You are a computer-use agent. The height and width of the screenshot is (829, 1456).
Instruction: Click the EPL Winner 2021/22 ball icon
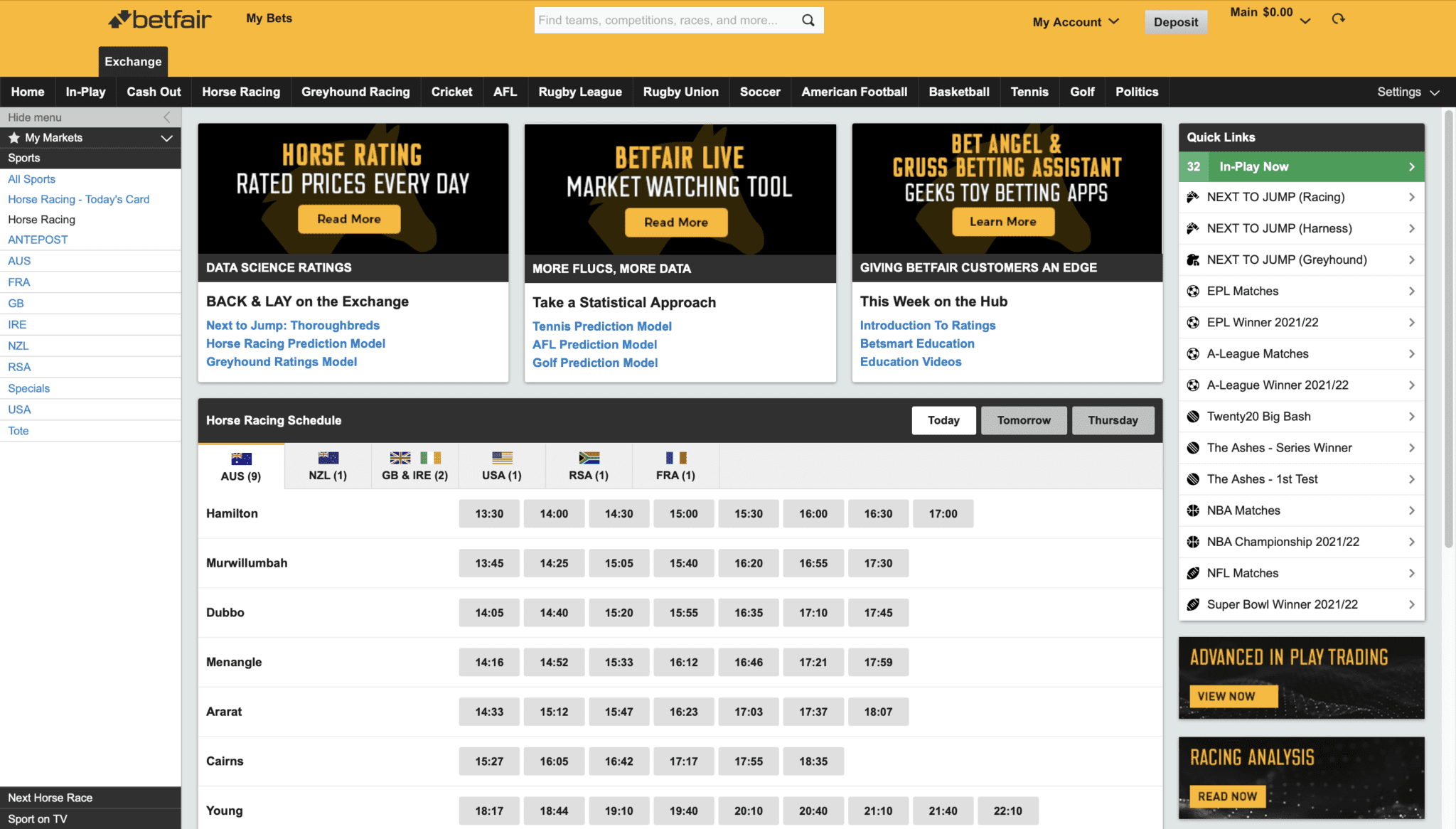pos(1193,322)
